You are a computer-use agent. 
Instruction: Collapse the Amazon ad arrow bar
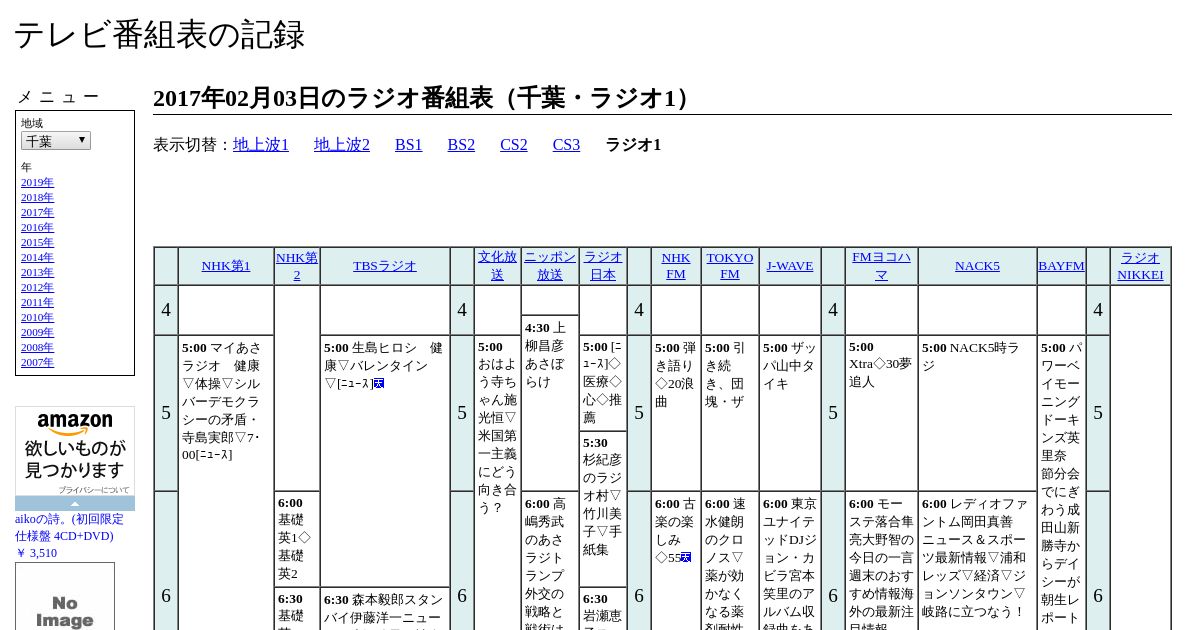(75, 503)
